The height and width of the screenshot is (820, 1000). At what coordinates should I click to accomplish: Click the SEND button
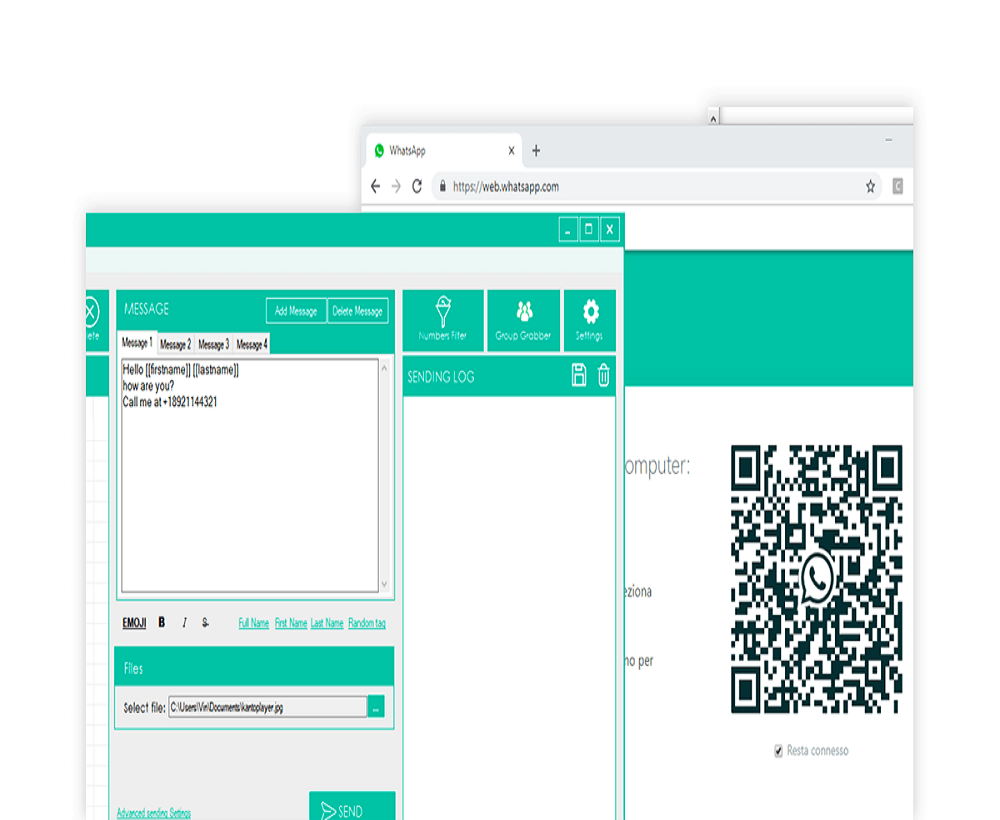352,806
